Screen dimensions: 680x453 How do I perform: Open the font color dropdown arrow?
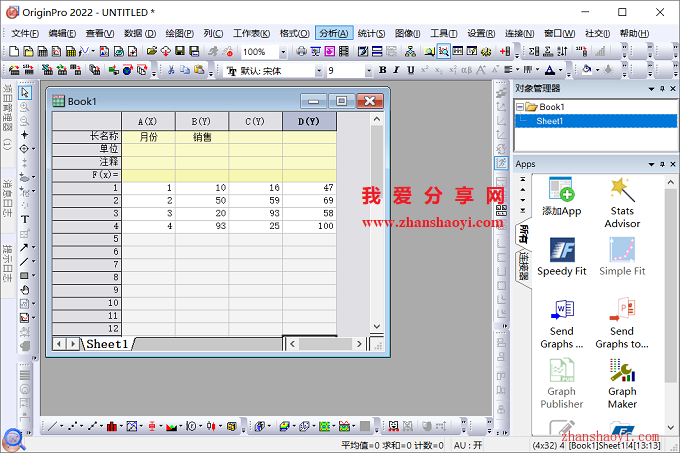point(560,70)
